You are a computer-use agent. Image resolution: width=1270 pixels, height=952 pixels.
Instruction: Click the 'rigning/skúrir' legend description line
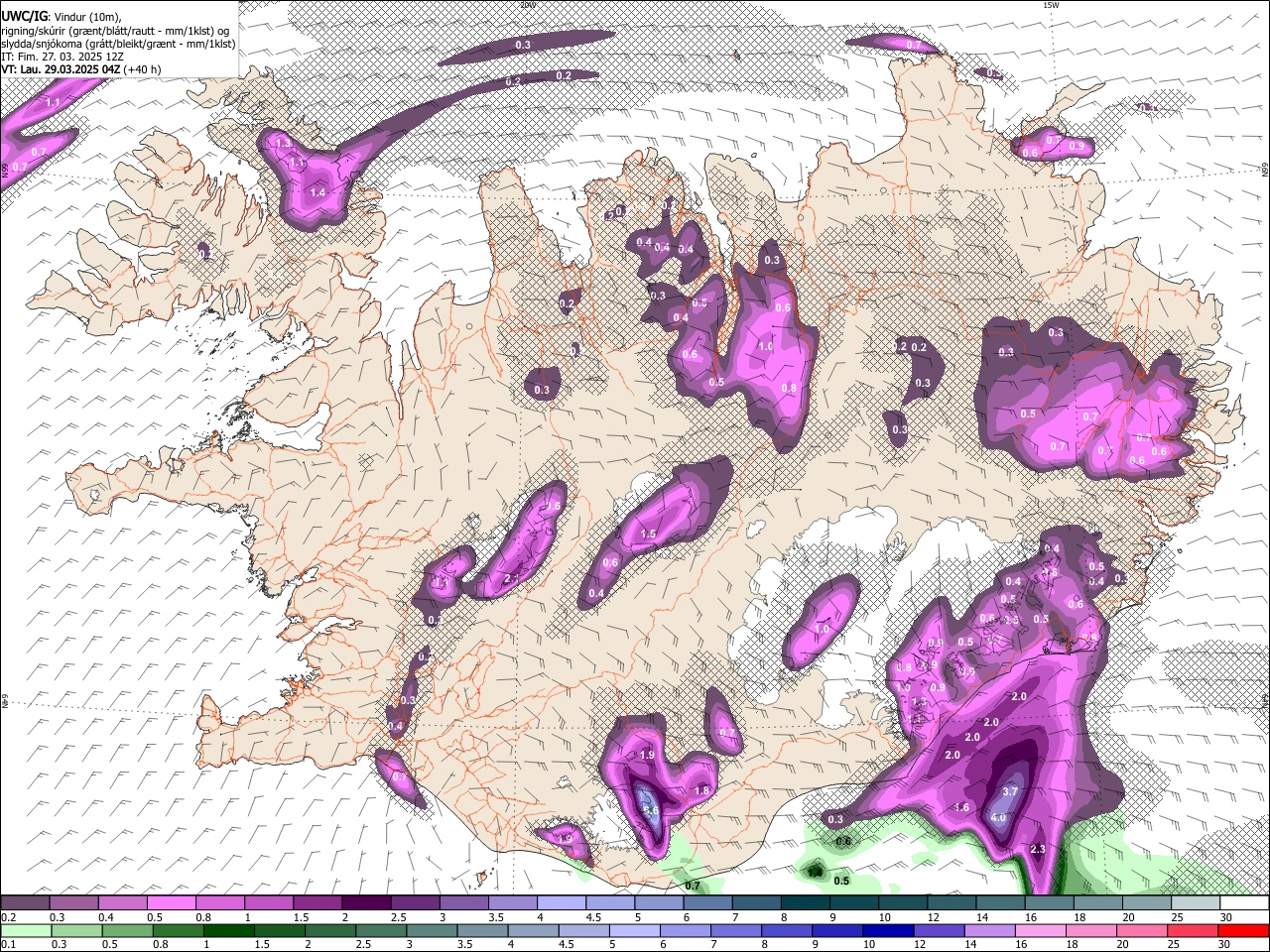[x=115, y=31]
